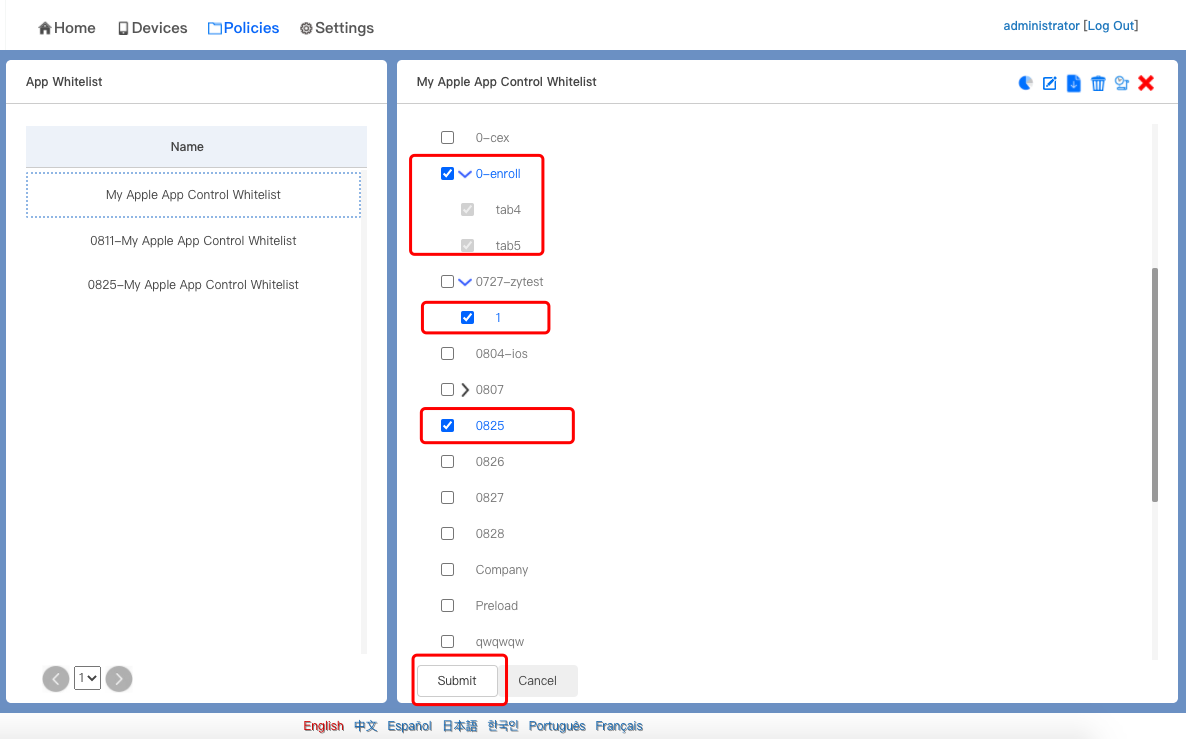The image size is (1186, 739).
Task: Open the pie chart statistics icon
Action: [x=1025, y=83]
